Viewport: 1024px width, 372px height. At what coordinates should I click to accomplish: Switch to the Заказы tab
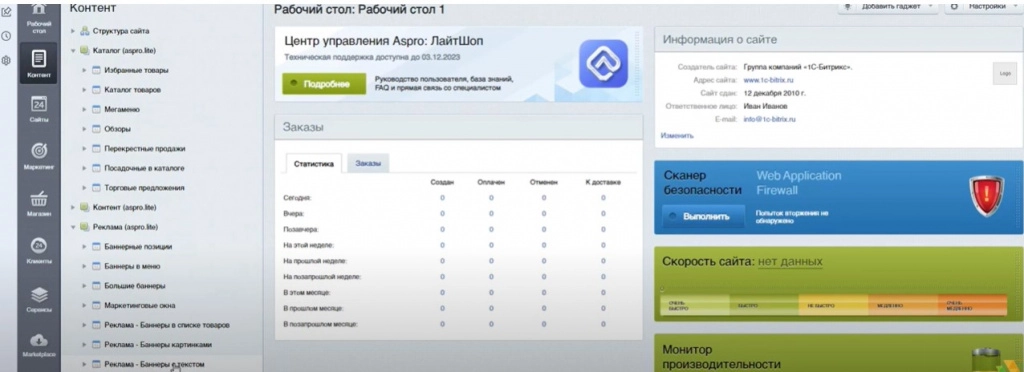(368, 163)
